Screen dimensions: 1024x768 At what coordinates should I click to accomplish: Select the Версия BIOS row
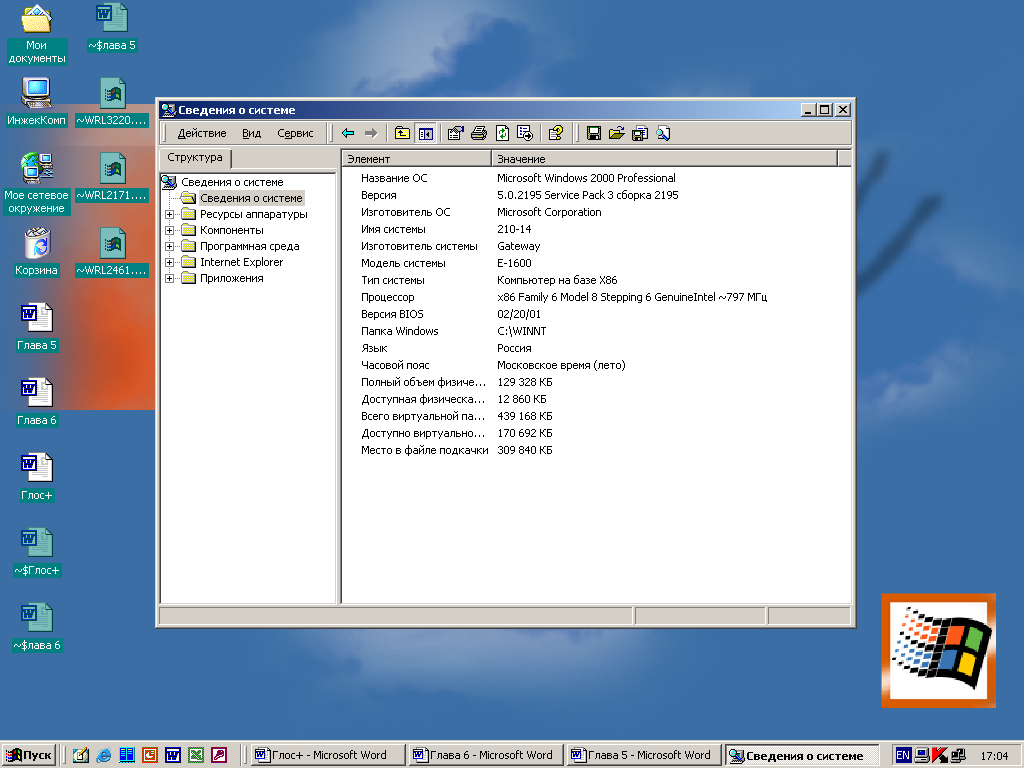pos(596,314)
